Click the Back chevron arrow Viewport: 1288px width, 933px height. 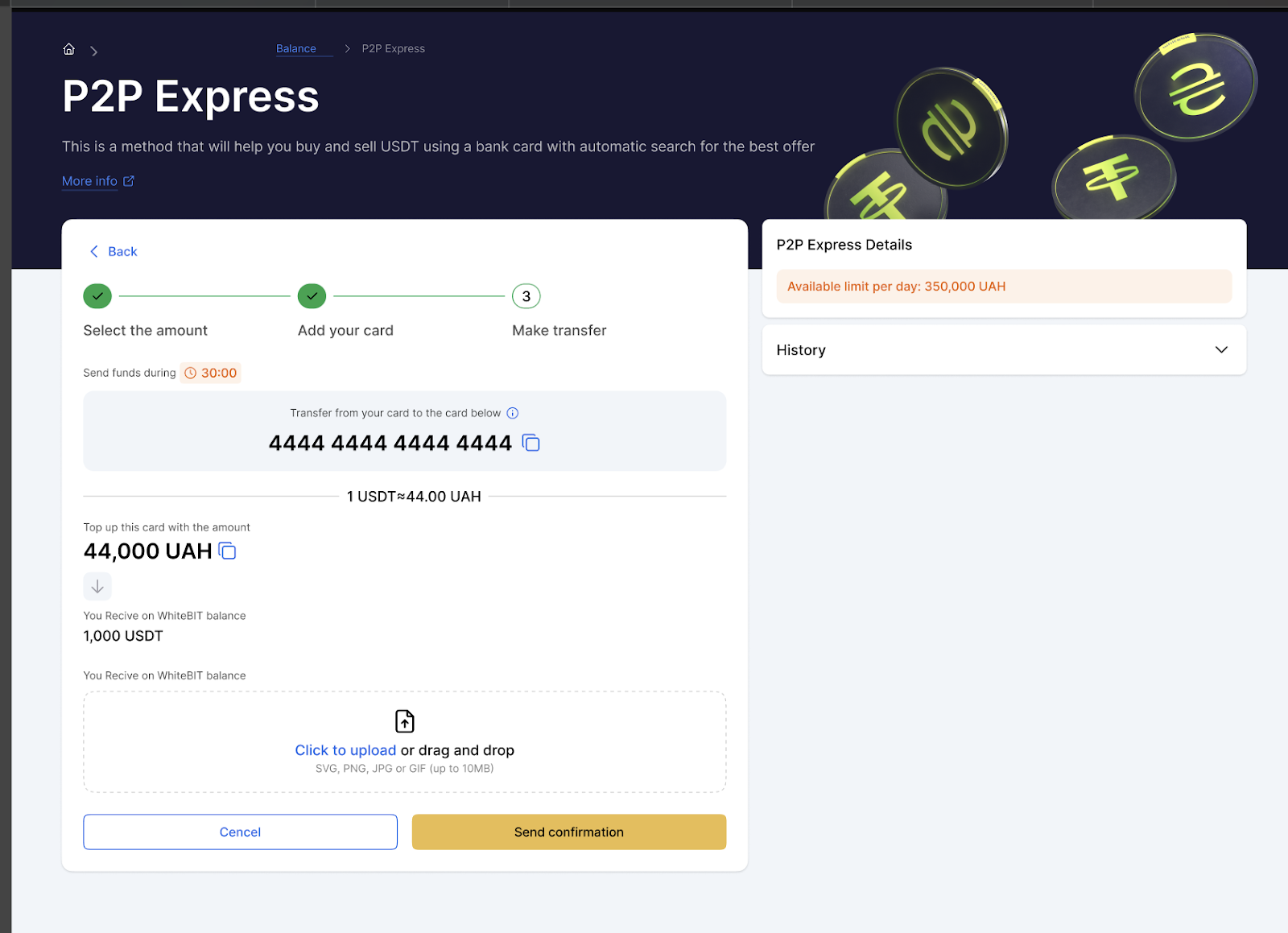(x=94, y=251)
